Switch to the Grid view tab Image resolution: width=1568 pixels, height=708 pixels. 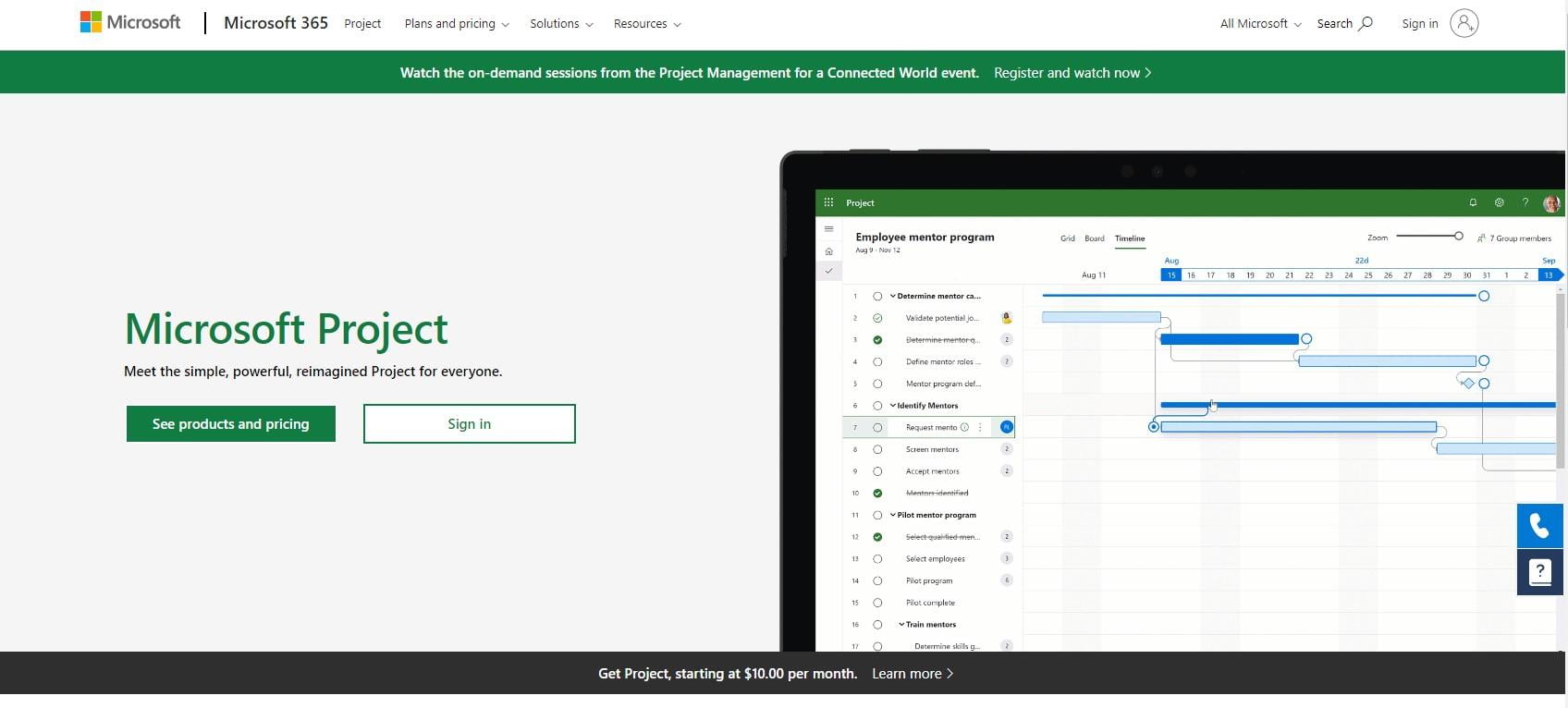coord(1067,238)
